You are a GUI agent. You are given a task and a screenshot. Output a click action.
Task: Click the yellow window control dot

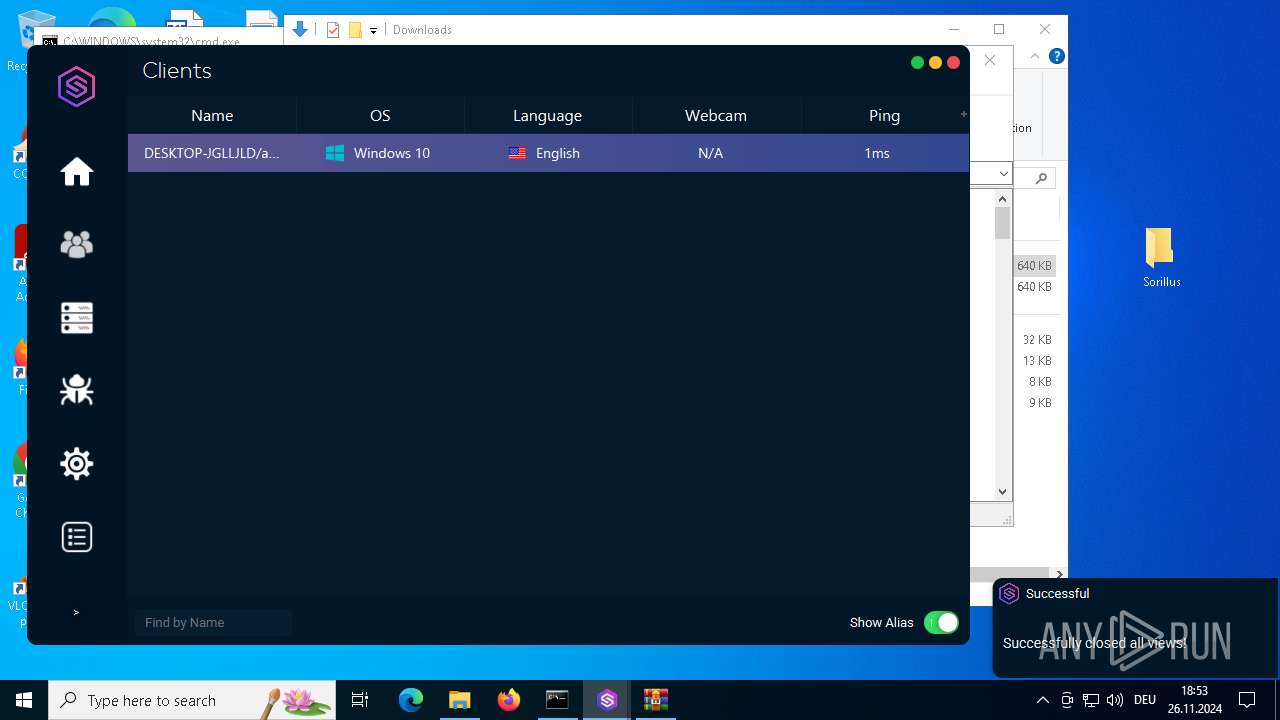pyautogui.click(x=935, y=63)
